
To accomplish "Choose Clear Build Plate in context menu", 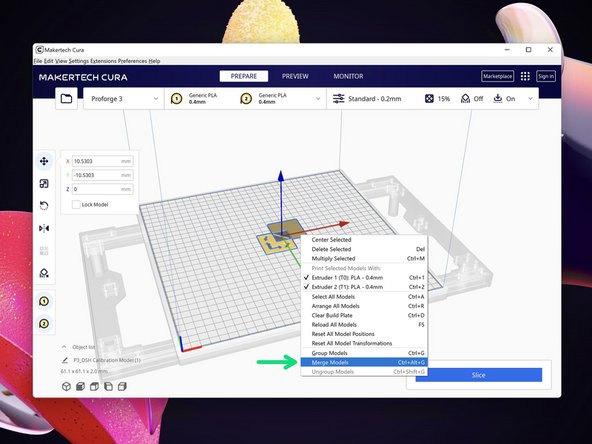I will click(x=364, y=315).
